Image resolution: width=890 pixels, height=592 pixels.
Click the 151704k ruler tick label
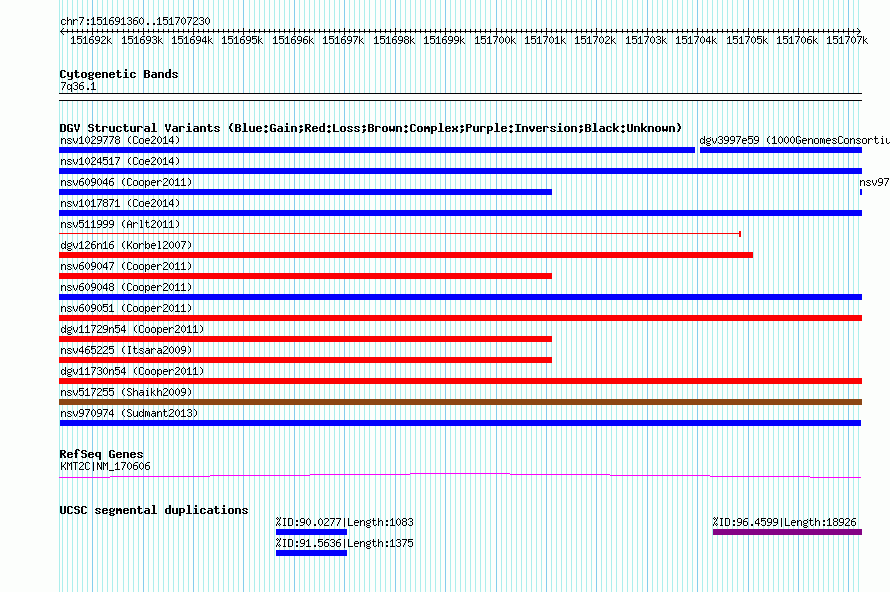[x=696, y=41]
